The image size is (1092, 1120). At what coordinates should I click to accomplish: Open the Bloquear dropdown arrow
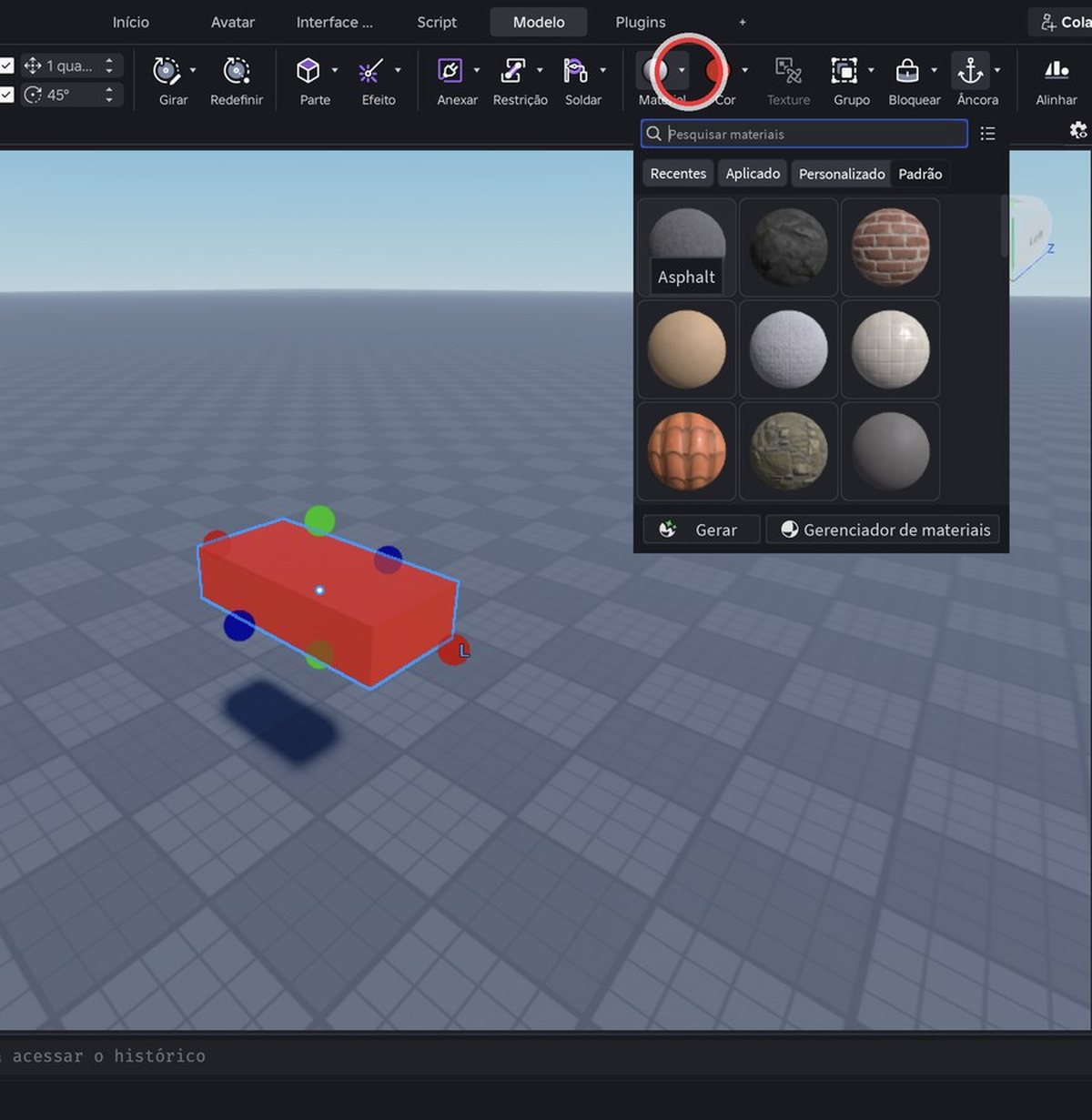[x=935, y=70]
